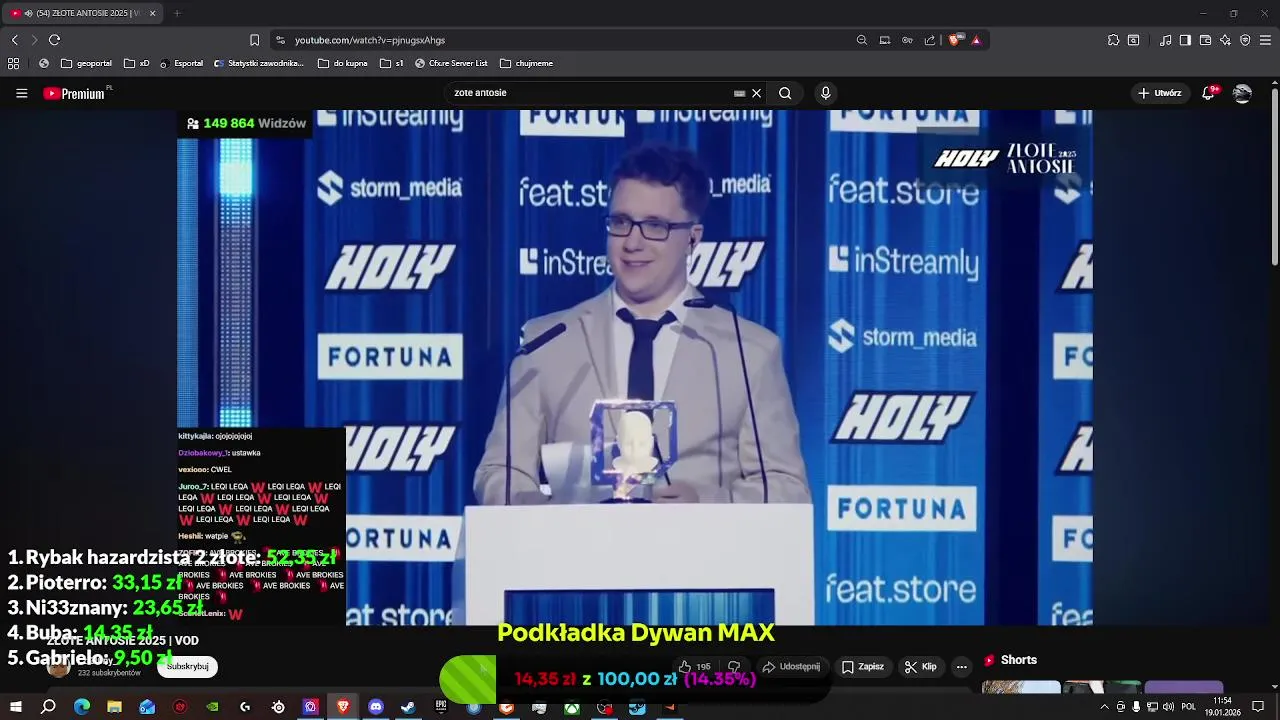
Task: Open the Brave Rewards triangle icon
Action: [x=976, y=40]
